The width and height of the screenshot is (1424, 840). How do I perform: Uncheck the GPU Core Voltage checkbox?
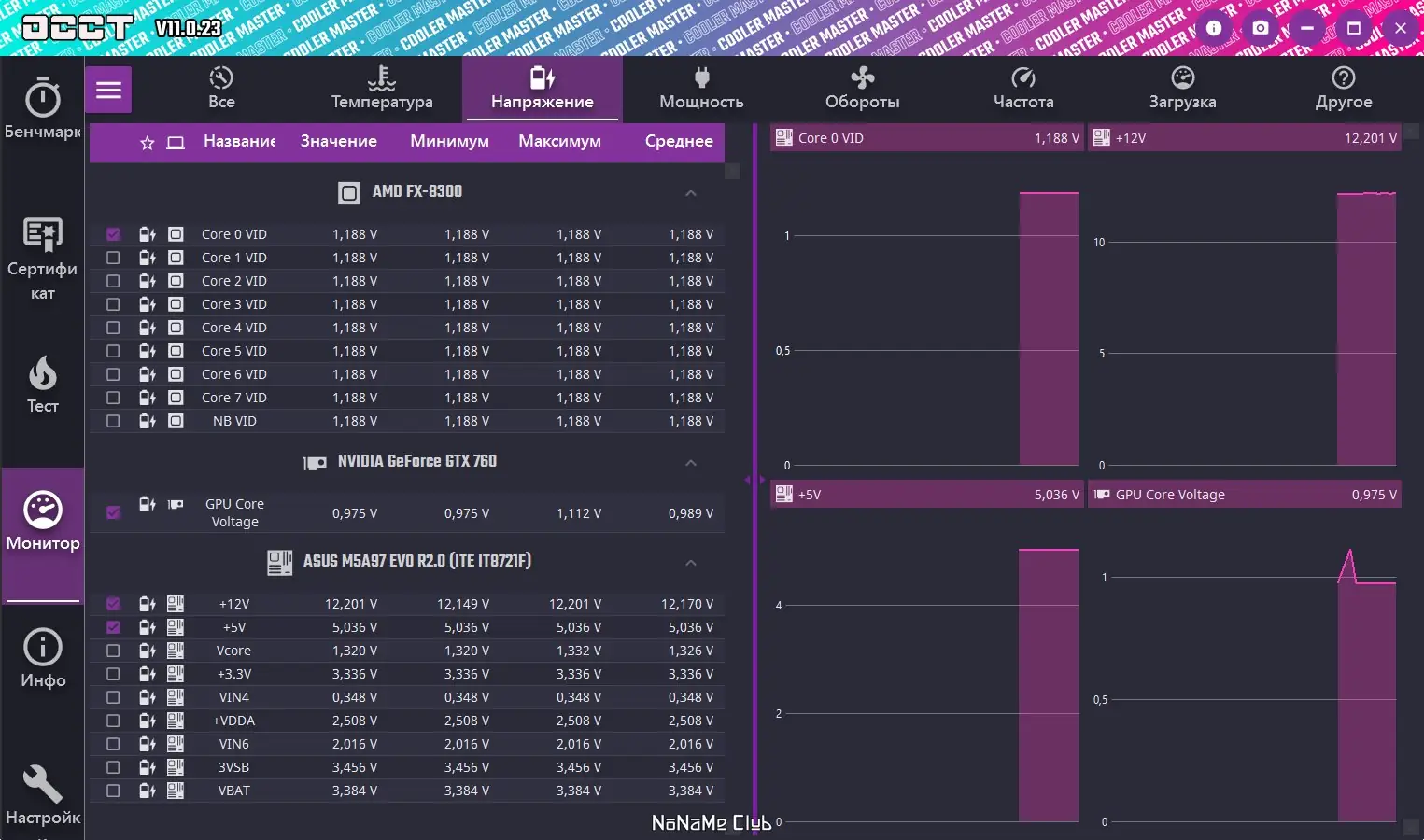click(x=113, y=512)
